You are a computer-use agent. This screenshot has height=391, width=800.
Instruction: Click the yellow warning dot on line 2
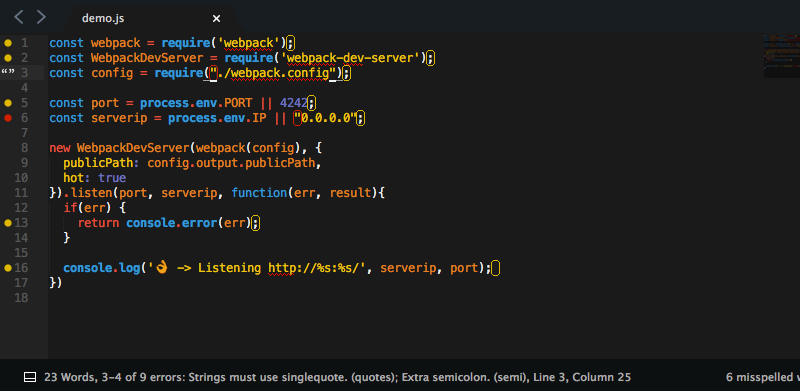8,58
